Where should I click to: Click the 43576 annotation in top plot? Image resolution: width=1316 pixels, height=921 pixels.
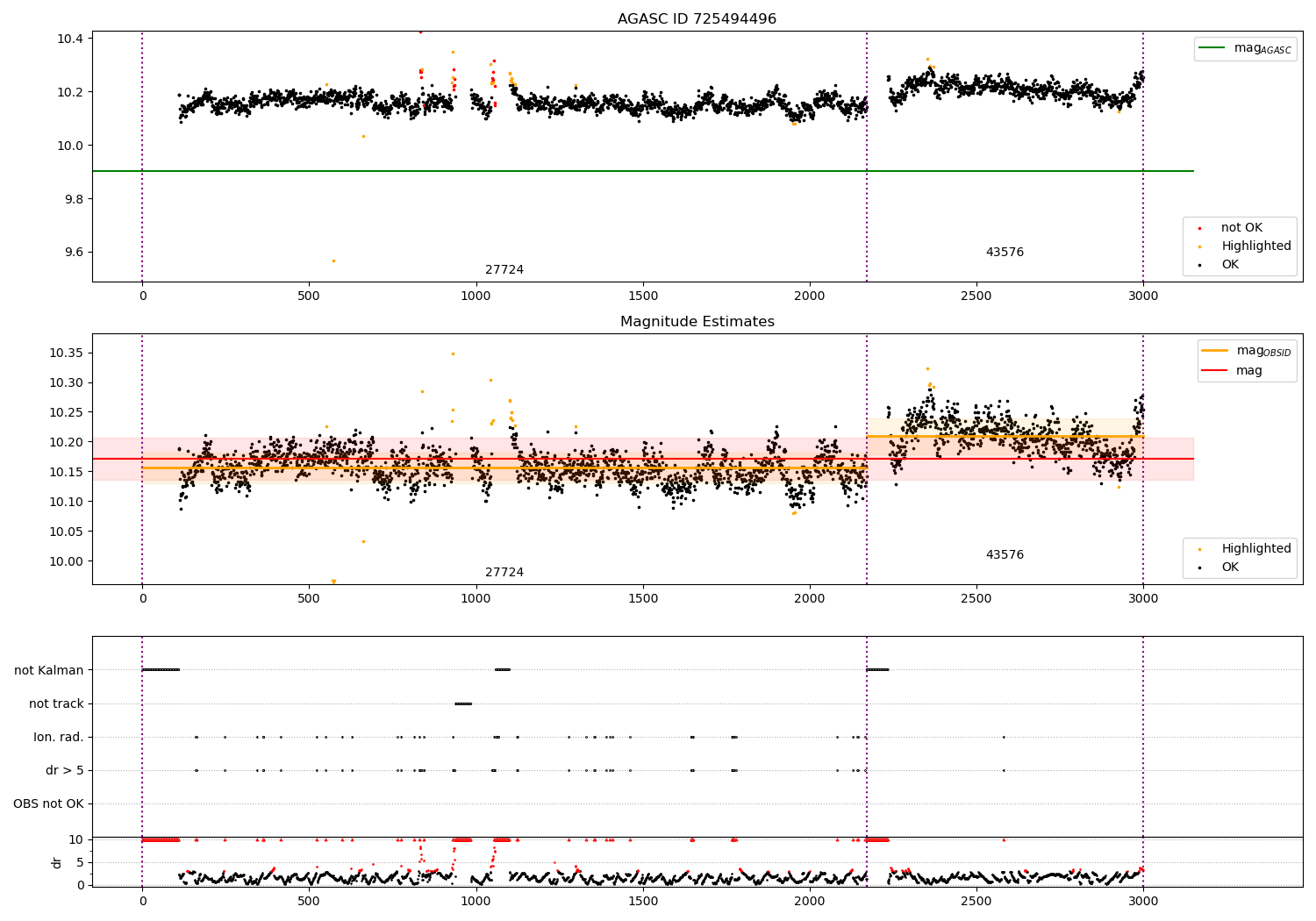pos(1005,253)
